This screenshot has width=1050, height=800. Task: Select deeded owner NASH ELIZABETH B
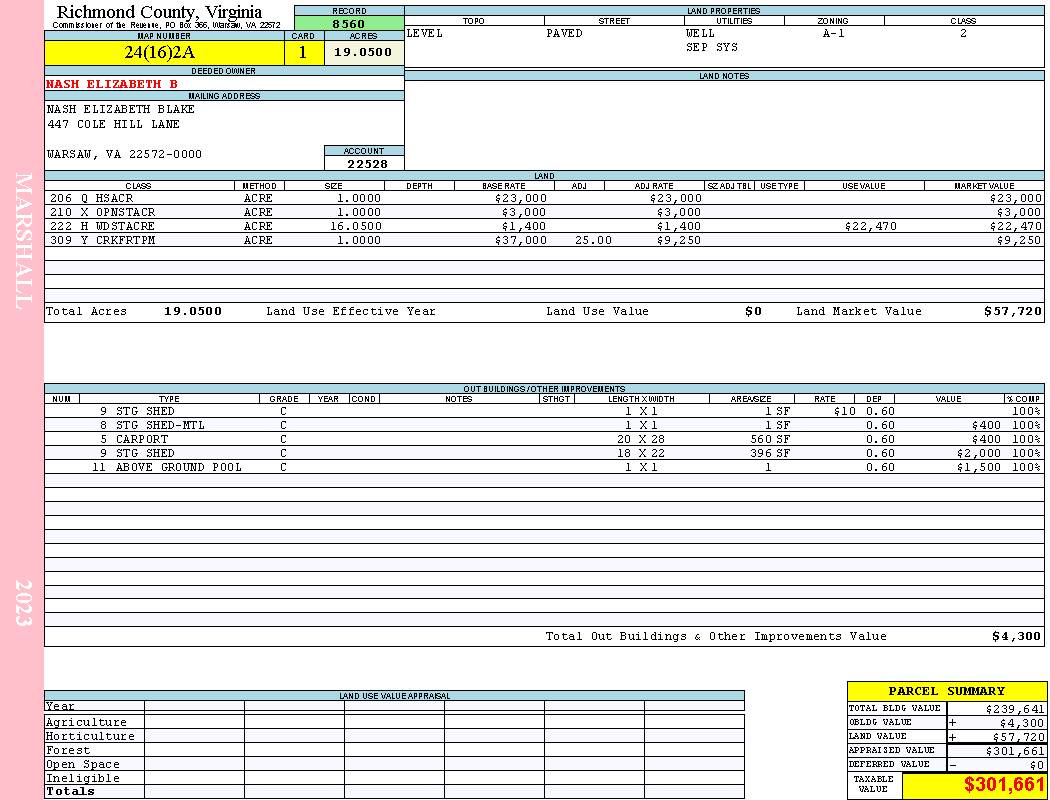pos(112,84)
